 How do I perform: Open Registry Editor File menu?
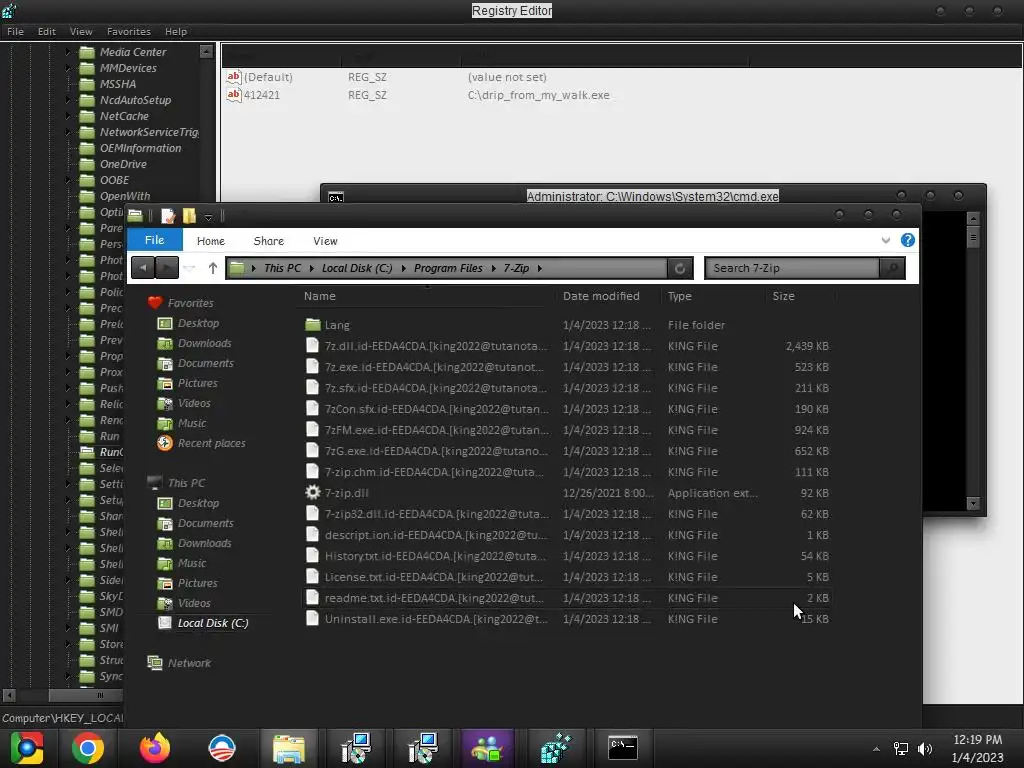pos(15,31)
